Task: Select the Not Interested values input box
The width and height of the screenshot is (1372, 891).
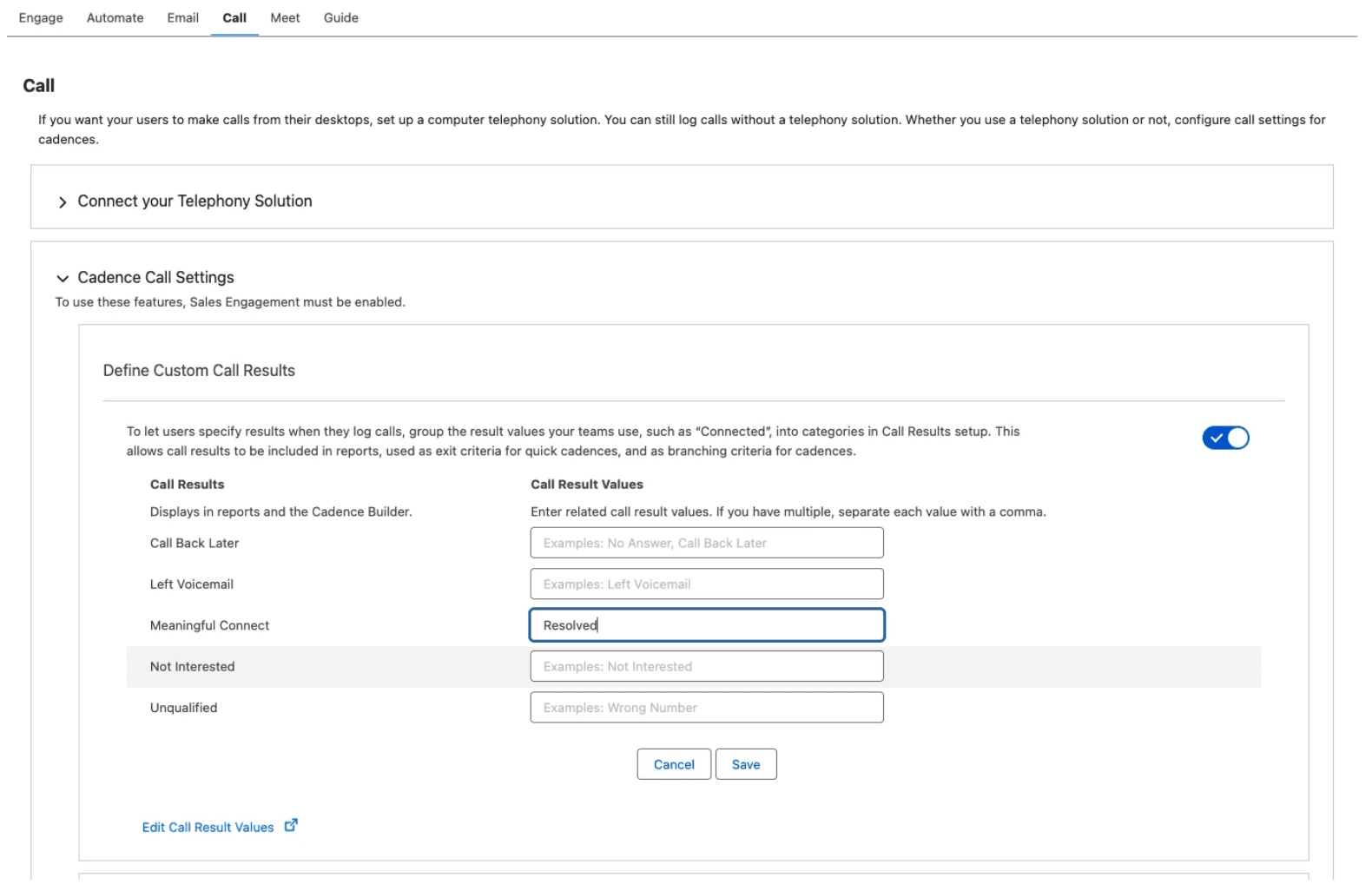Action: 706,667
